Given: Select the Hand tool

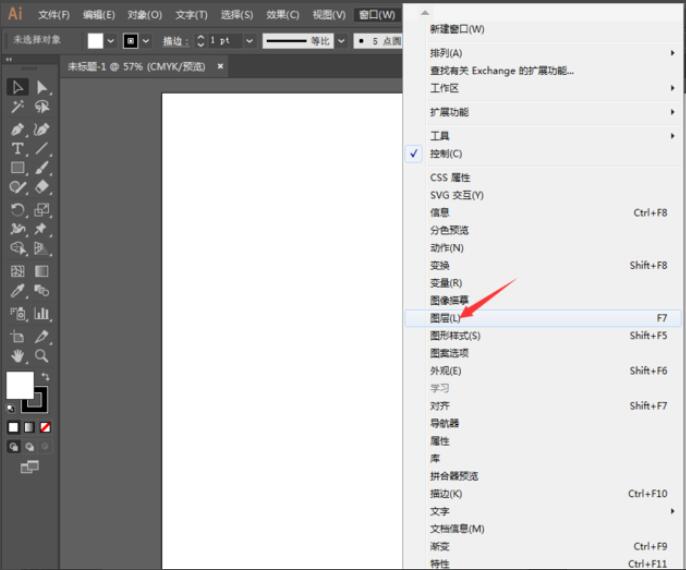Looking at the screenshot, I should tap(18, 355).
